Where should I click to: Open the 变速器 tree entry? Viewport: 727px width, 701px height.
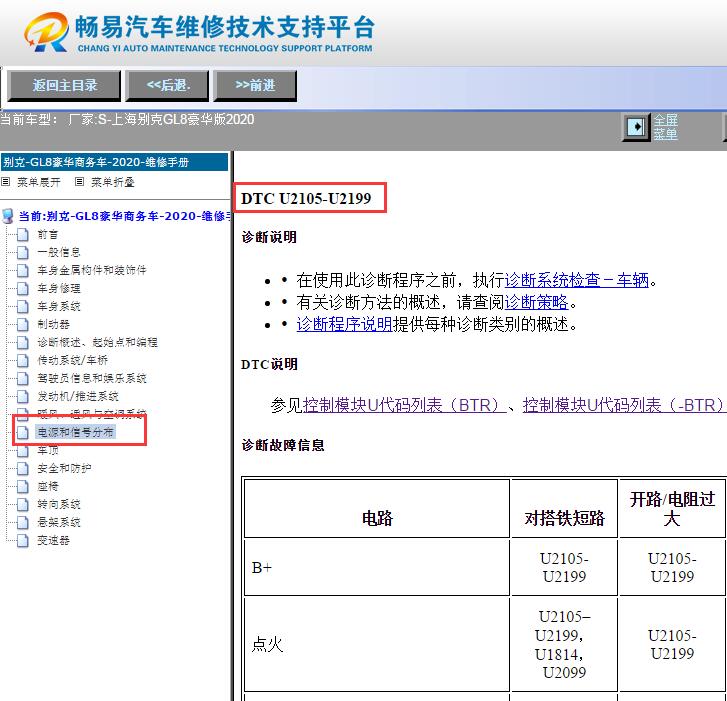(53, 541)
